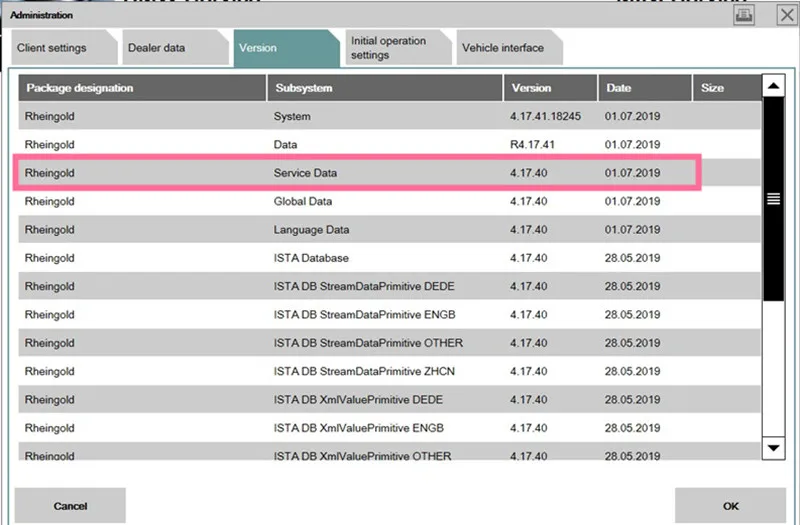This screenshot has height=525, width=800.
Task: Select the Data subsystem cell
Action: [285, 144]
